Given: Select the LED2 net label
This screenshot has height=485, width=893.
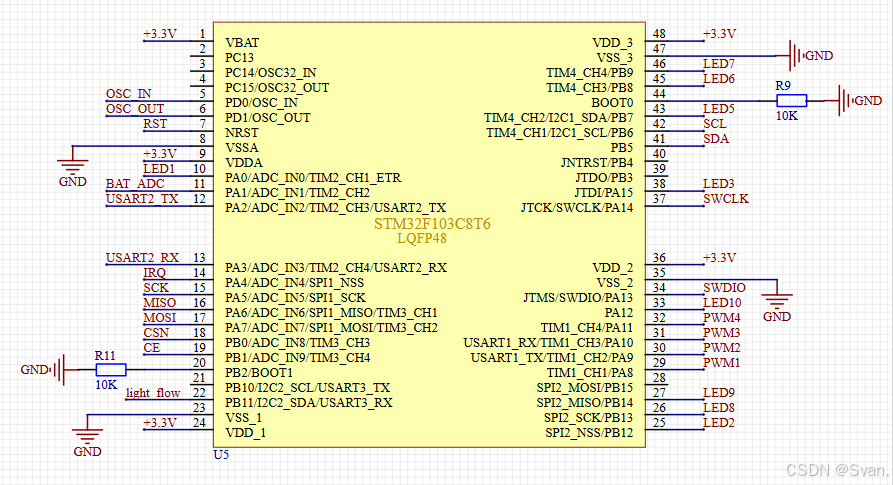Looking at the screenshot, I should [x=719, y=423].
